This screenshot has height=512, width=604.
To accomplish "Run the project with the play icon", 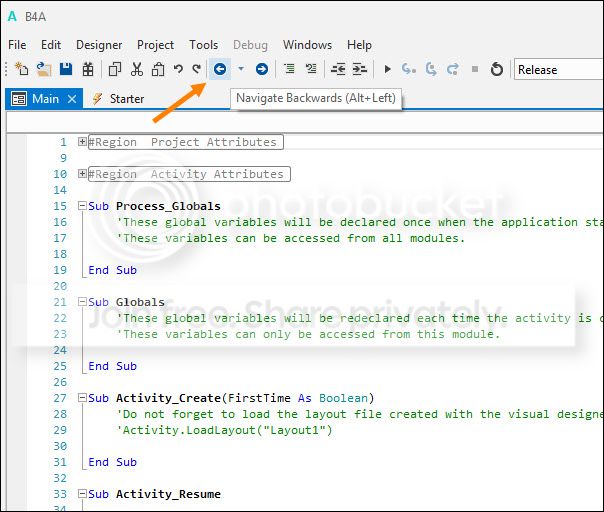I will [388, 69].
